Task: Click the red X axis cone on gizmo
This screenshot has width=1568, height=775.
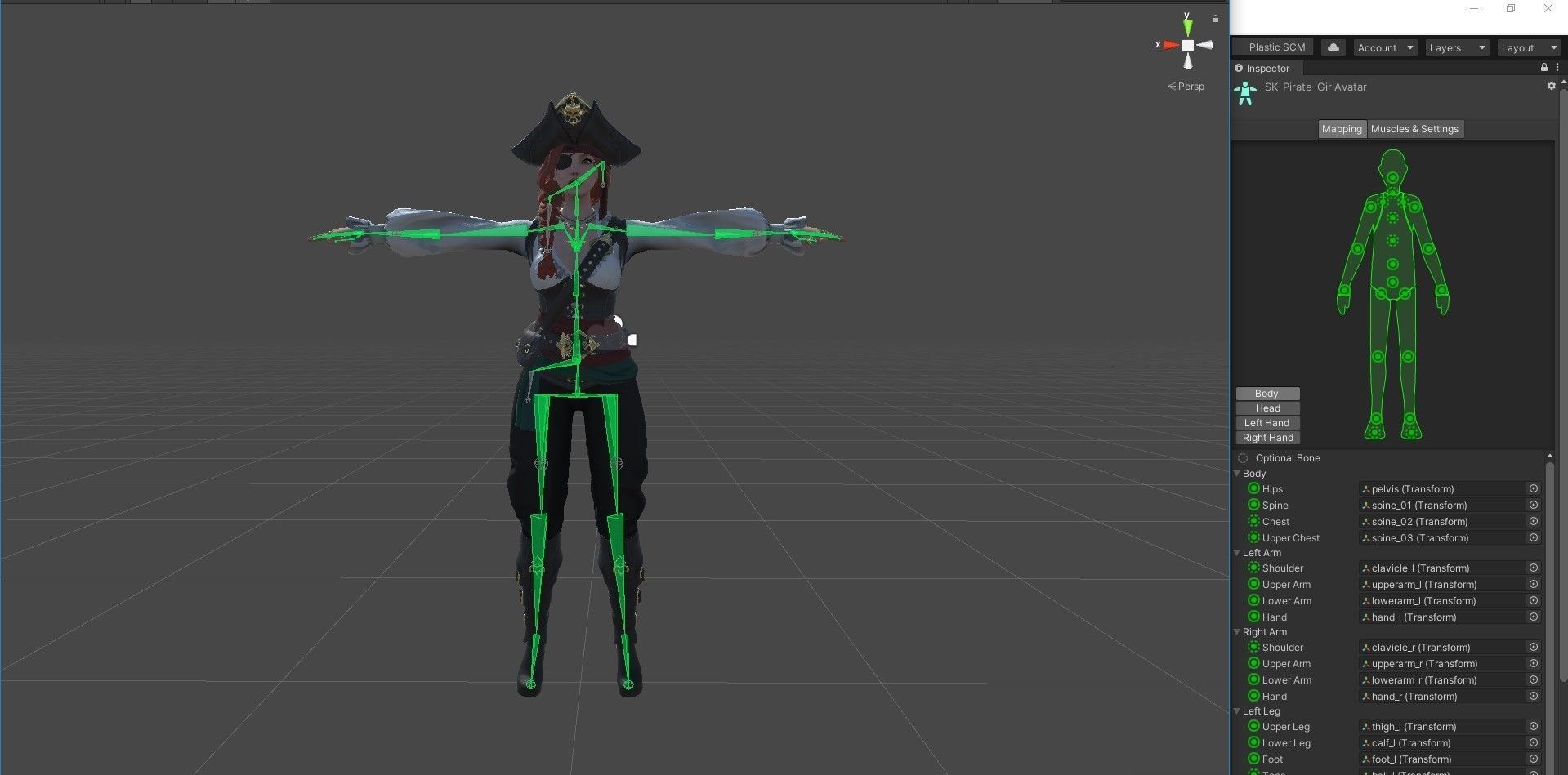Action: [1171, 46]
